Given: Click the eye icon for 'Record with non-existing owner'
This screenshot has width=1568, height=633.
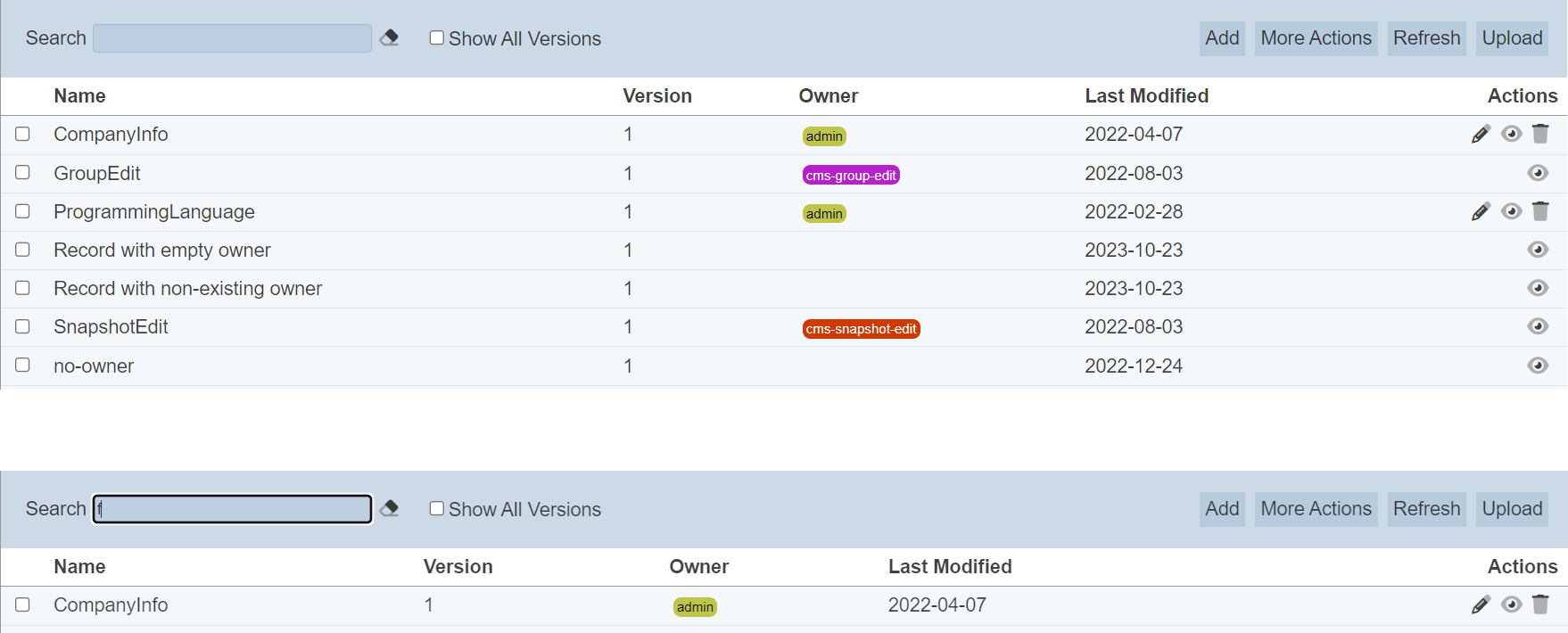Looking at the screenshot, I should [1538, 288].
